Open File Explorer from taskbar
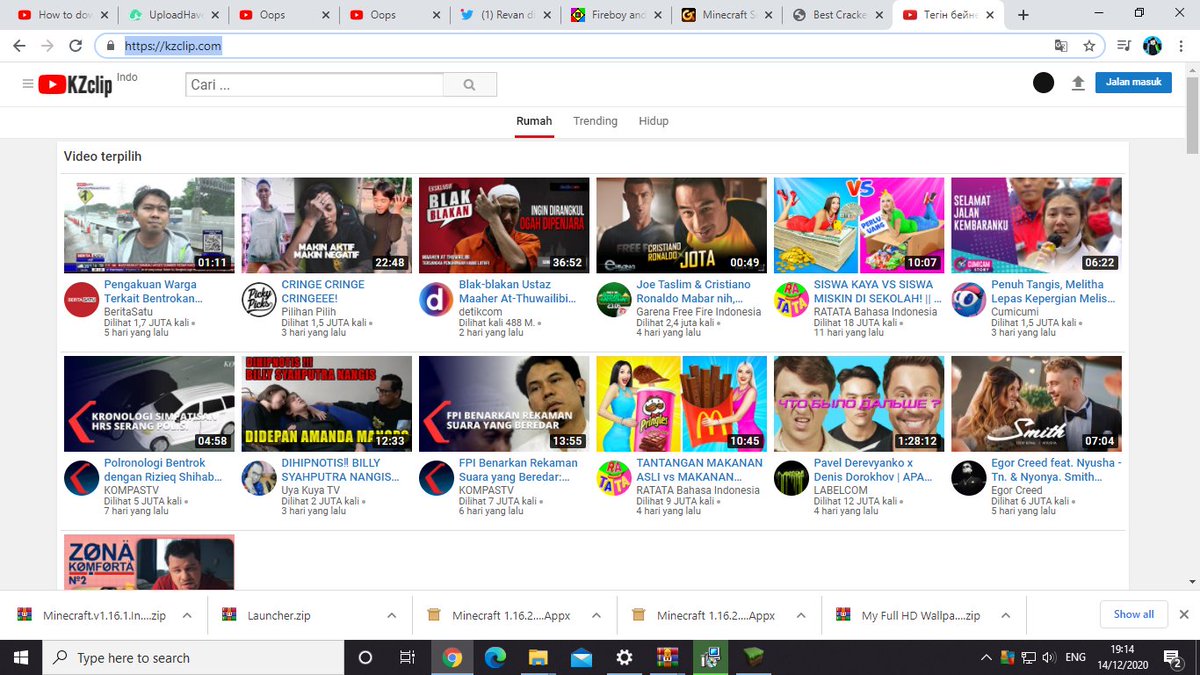Image resolution: width=1200 pixels, height=675 pixels. coord(538,657)
